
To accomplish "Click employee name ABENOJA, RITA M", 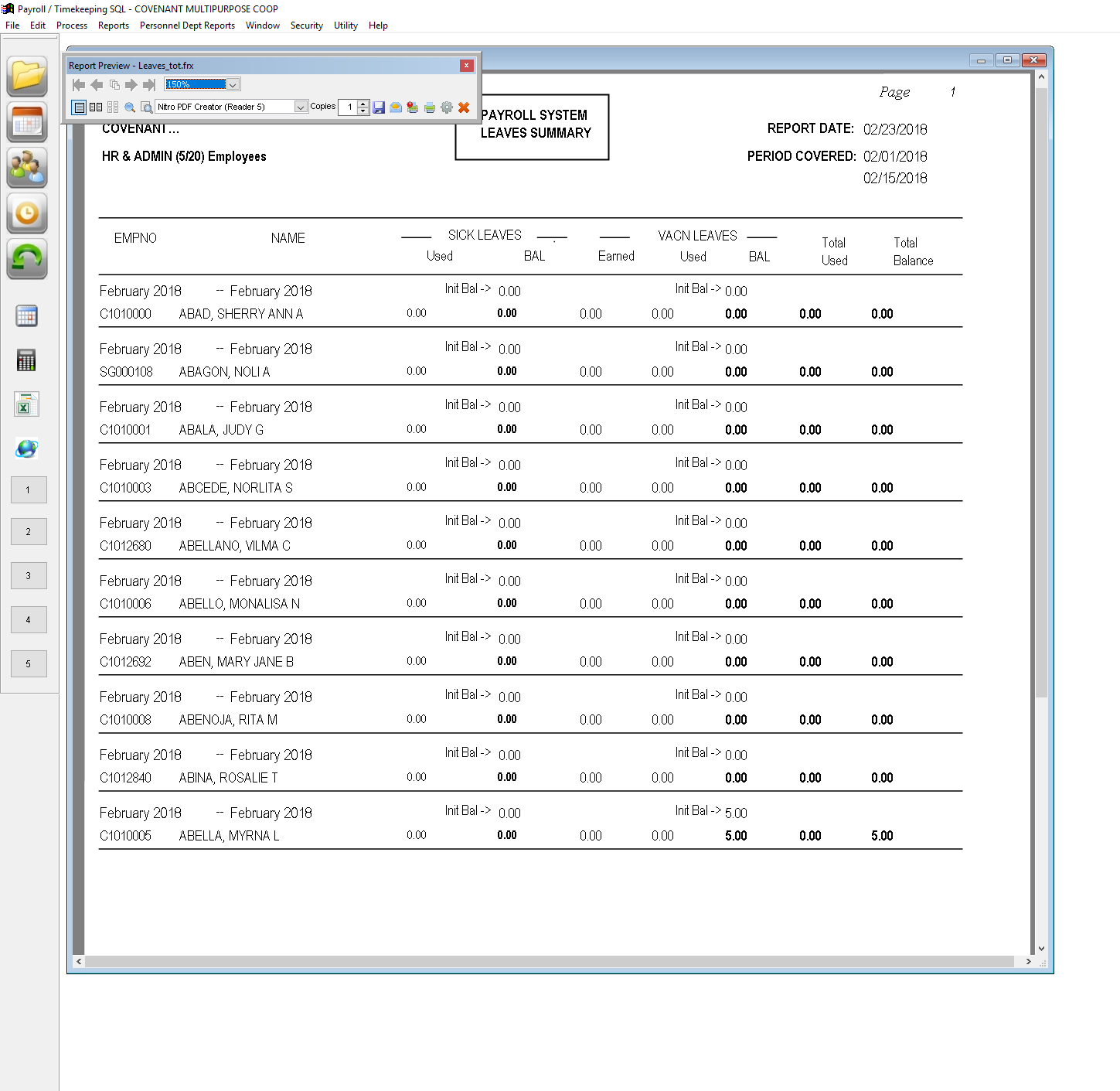I will (228, 720).
